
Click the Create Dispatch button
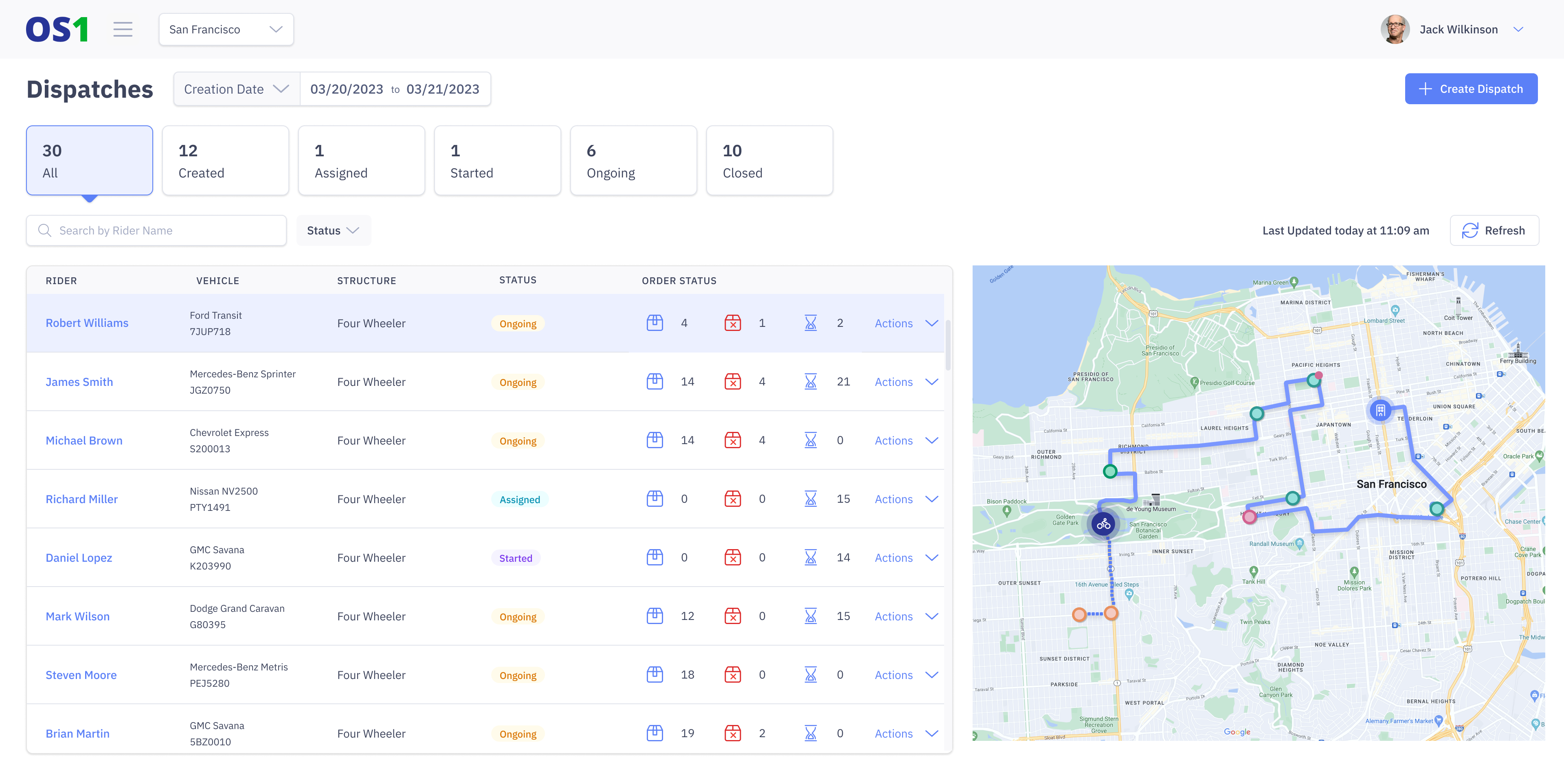tap(1471, 89)
